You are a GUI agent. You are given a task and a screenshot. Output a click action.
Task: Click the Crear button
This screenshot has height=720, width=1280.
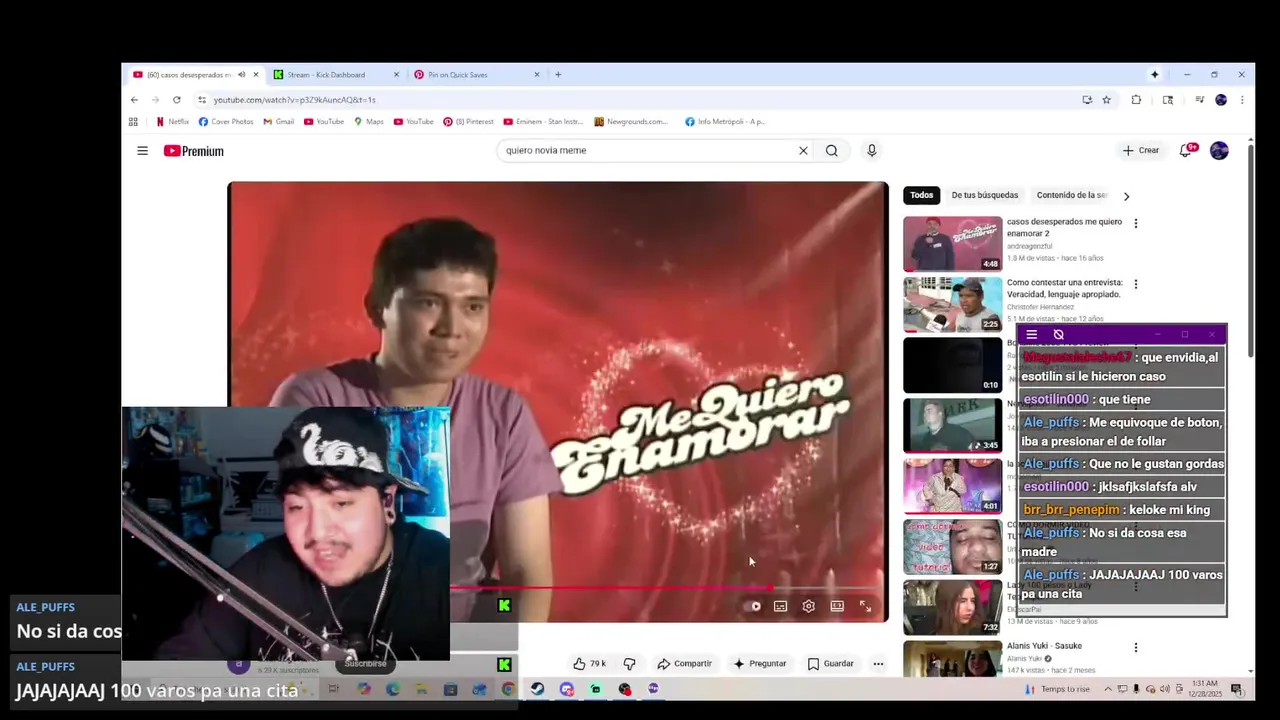tap(1141, 151)
